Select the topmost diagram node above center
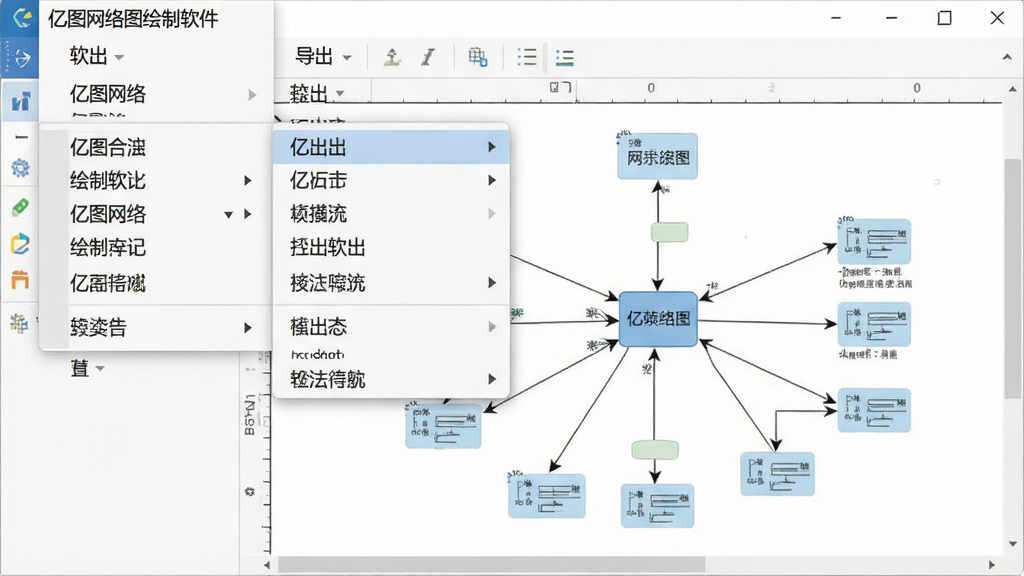The width and height of the screenshot is (1024, 576). coord(658,156)
